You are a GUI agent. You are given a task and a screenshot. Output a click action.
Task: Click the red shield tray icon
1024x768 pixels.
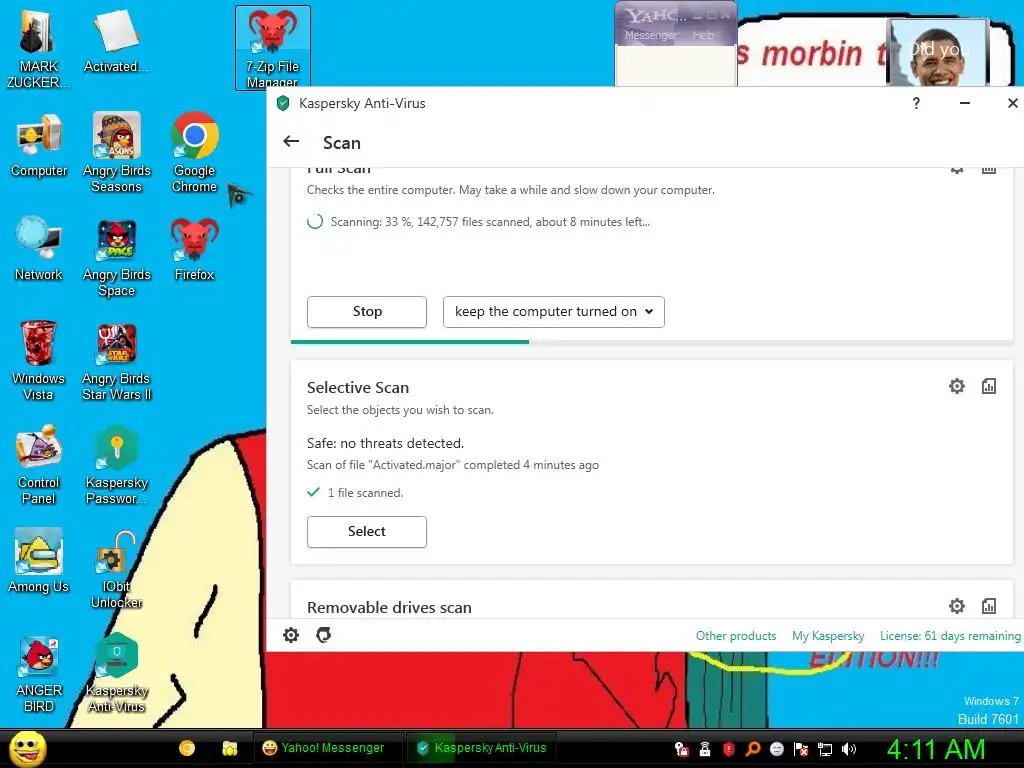click(x=729, y=749)
